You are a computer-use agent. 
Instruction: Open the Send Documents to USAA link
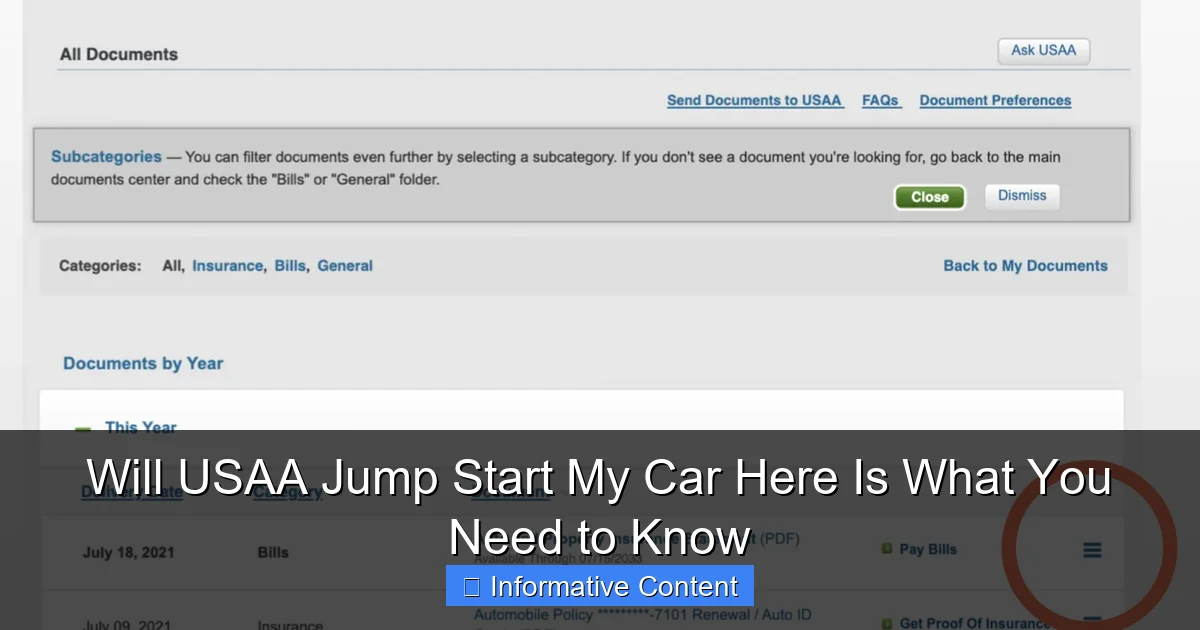755,100
